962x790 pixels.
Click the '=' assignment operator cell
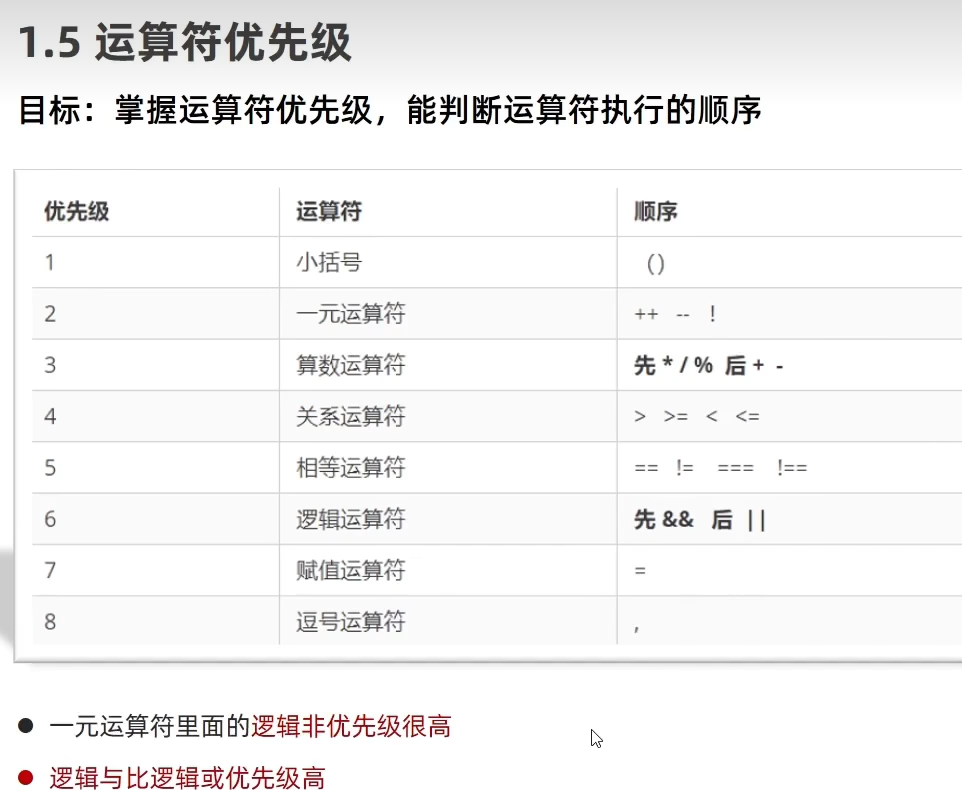pos(640,571)
